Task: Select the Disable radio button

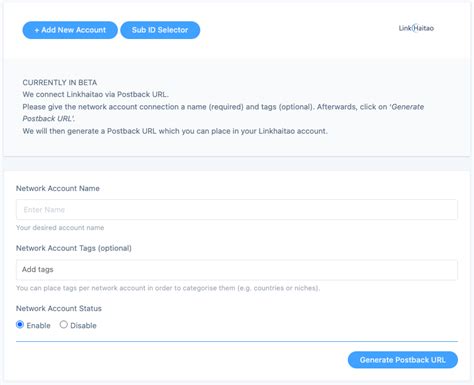Action: tap(63, 325)
